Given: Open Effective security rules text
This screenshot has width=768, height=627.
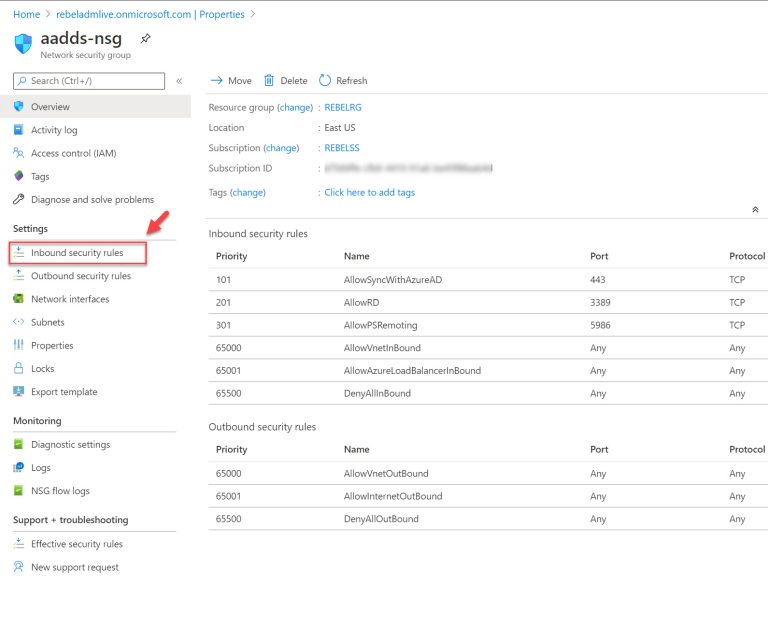Looking at the screenshot, I should click(77, 544).
